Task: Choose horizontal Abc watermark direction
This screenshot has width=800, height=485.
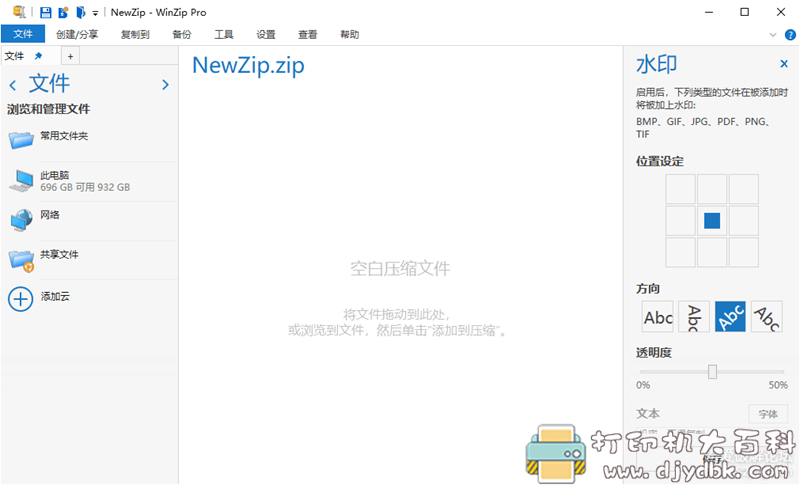Action: pos(658,317)
